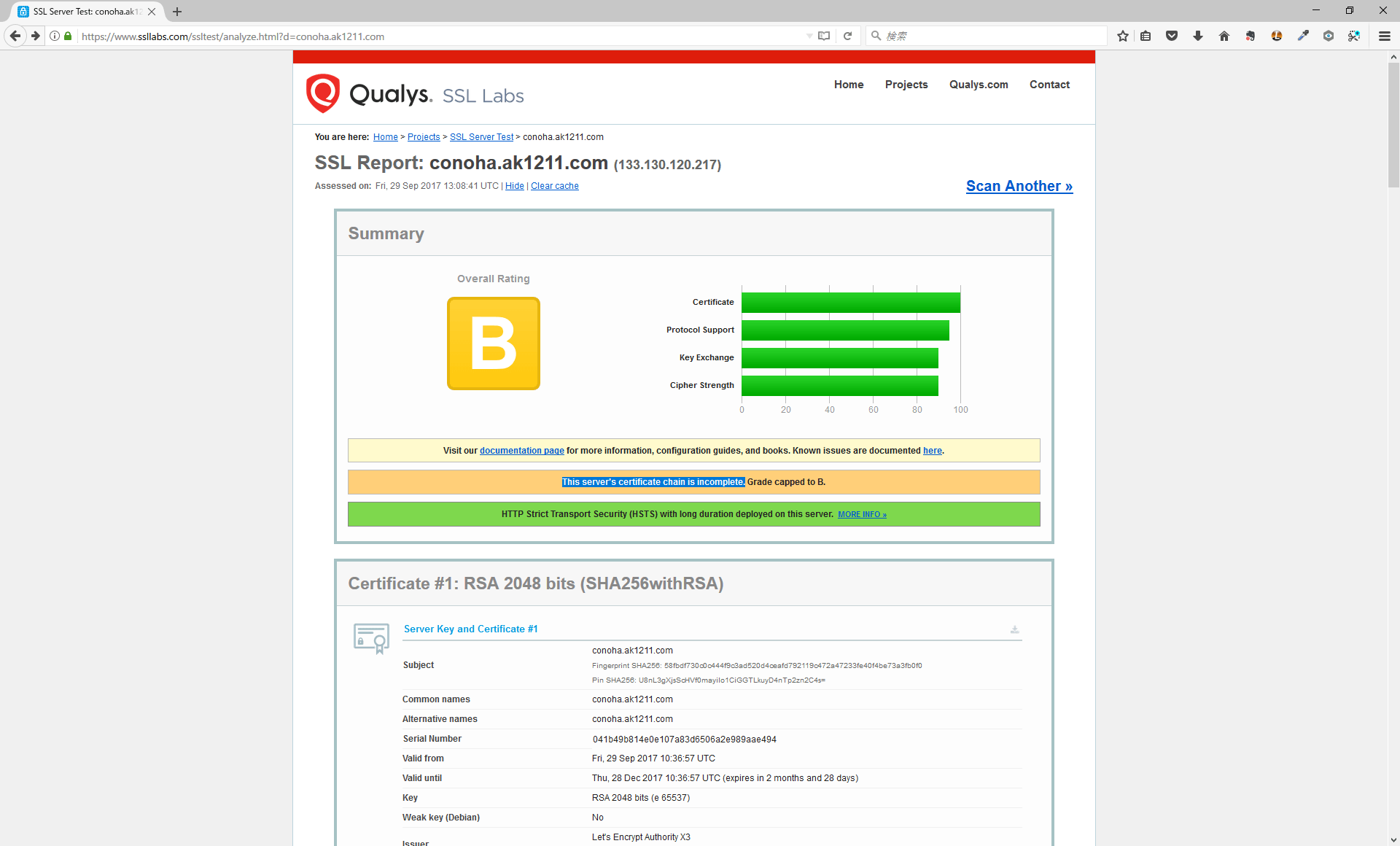The image size is (1400, 846).
Task: Open URL history dropdown arrow in address bar
Action: pos(809,36)
